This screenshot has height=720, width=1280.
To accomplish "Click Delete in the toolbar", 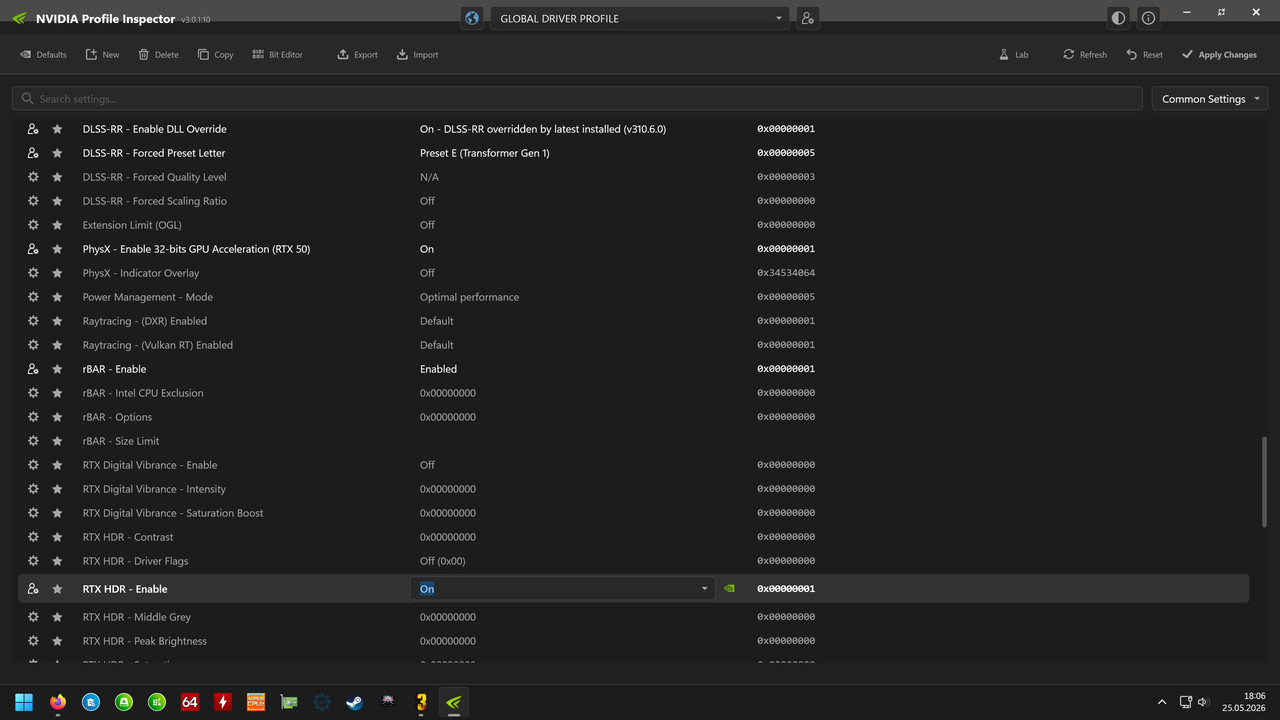I will point(158,55).
